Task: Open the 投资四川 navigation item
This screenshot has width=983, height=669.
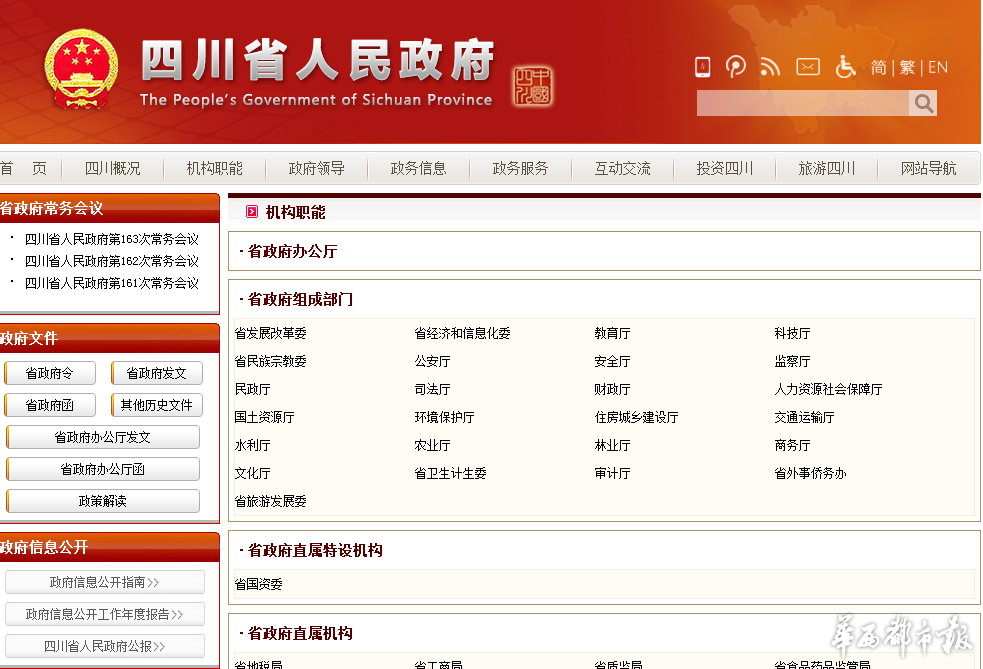Action: point(725,168)
